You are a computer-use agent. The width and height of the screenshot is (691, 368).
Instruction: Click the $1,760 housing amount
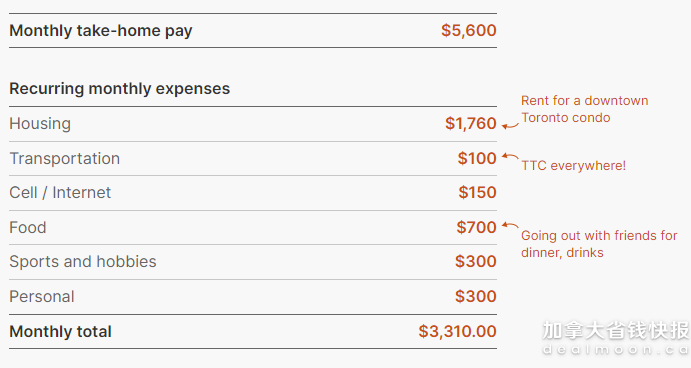(471, 123)
